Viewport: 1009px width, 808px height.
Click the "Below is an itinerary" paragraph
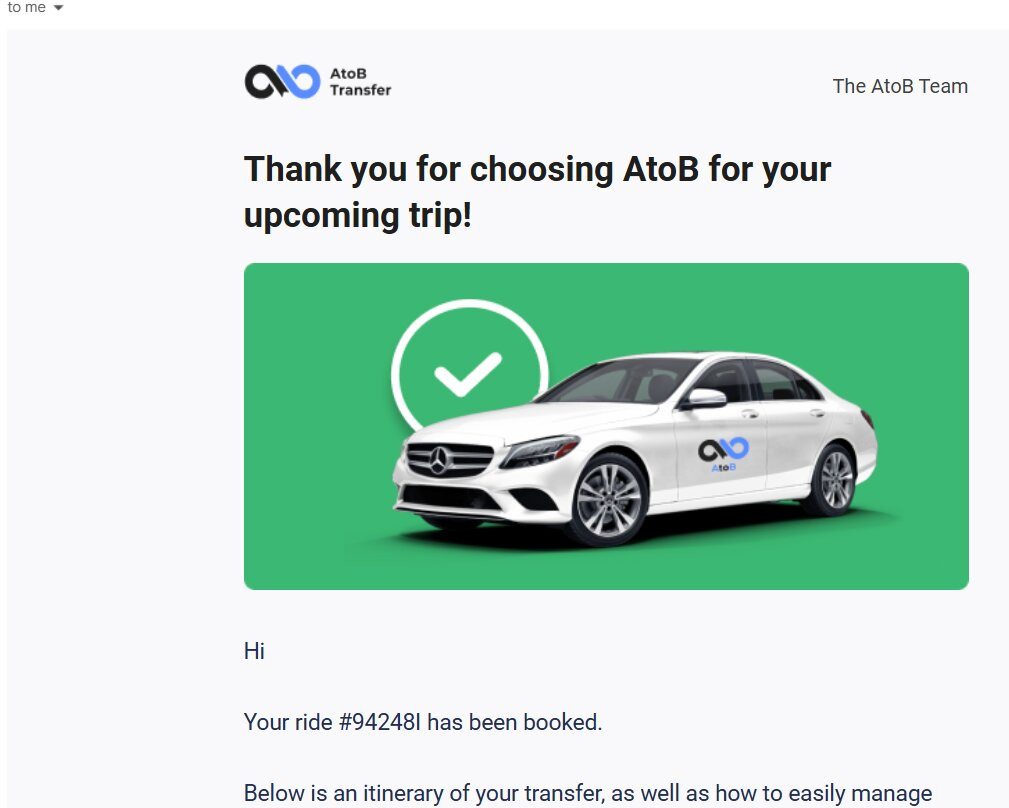(x=587, y=794)
